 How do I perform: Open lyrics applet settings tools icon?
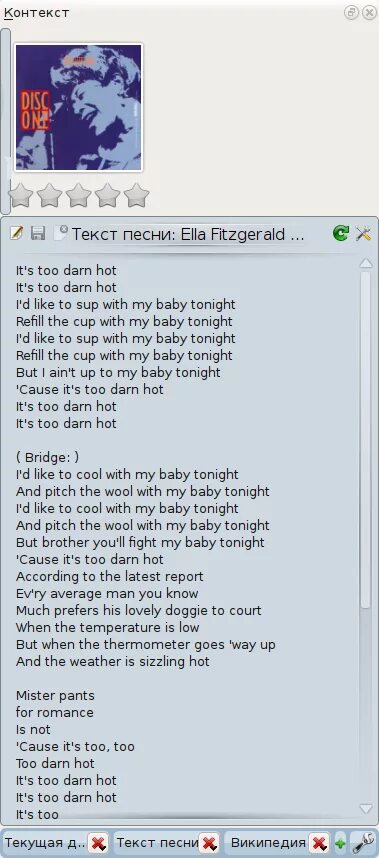(363, 234)
